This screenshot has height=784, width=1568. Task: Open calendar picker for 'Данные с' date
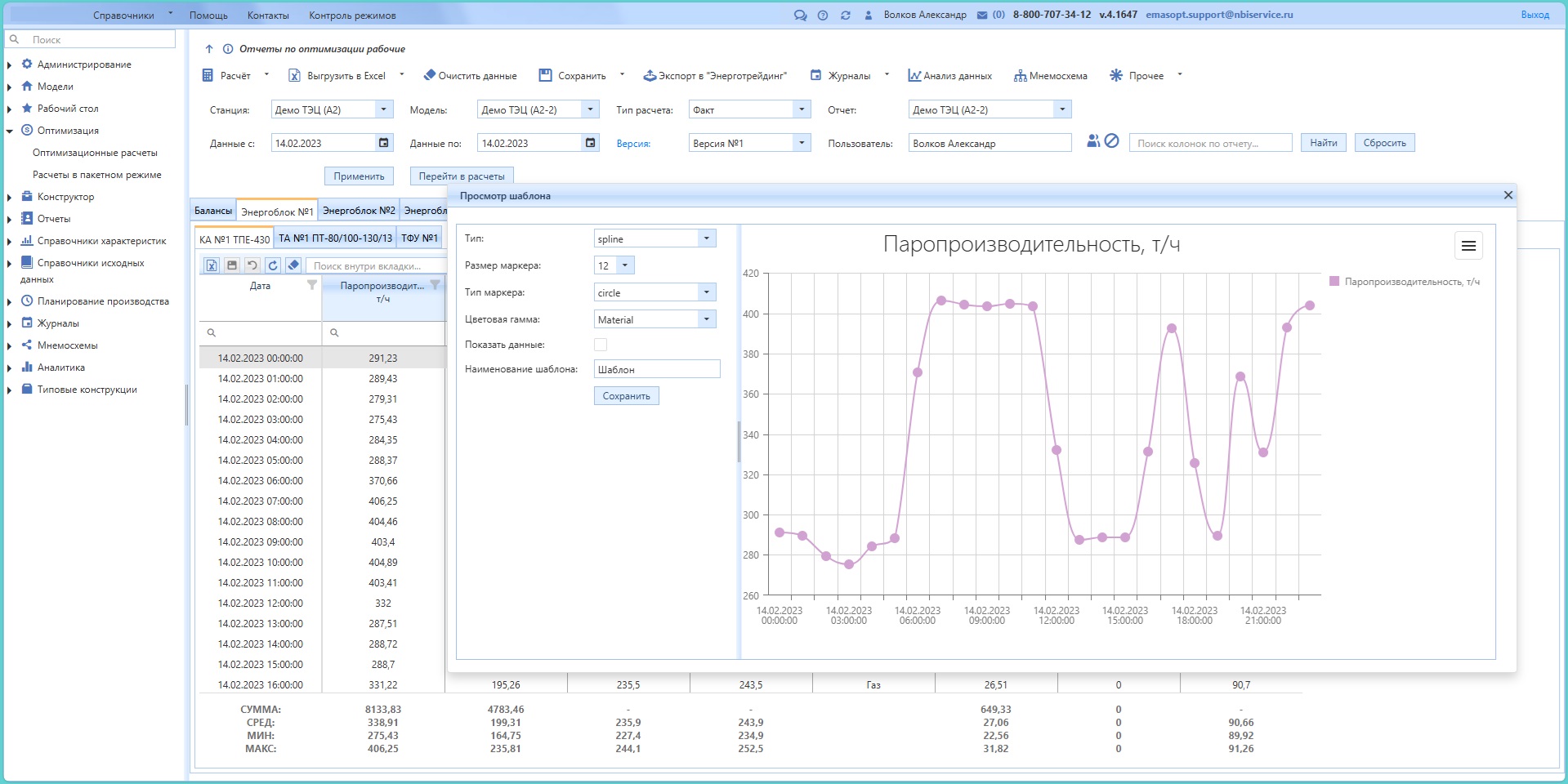tap(383, 143)
